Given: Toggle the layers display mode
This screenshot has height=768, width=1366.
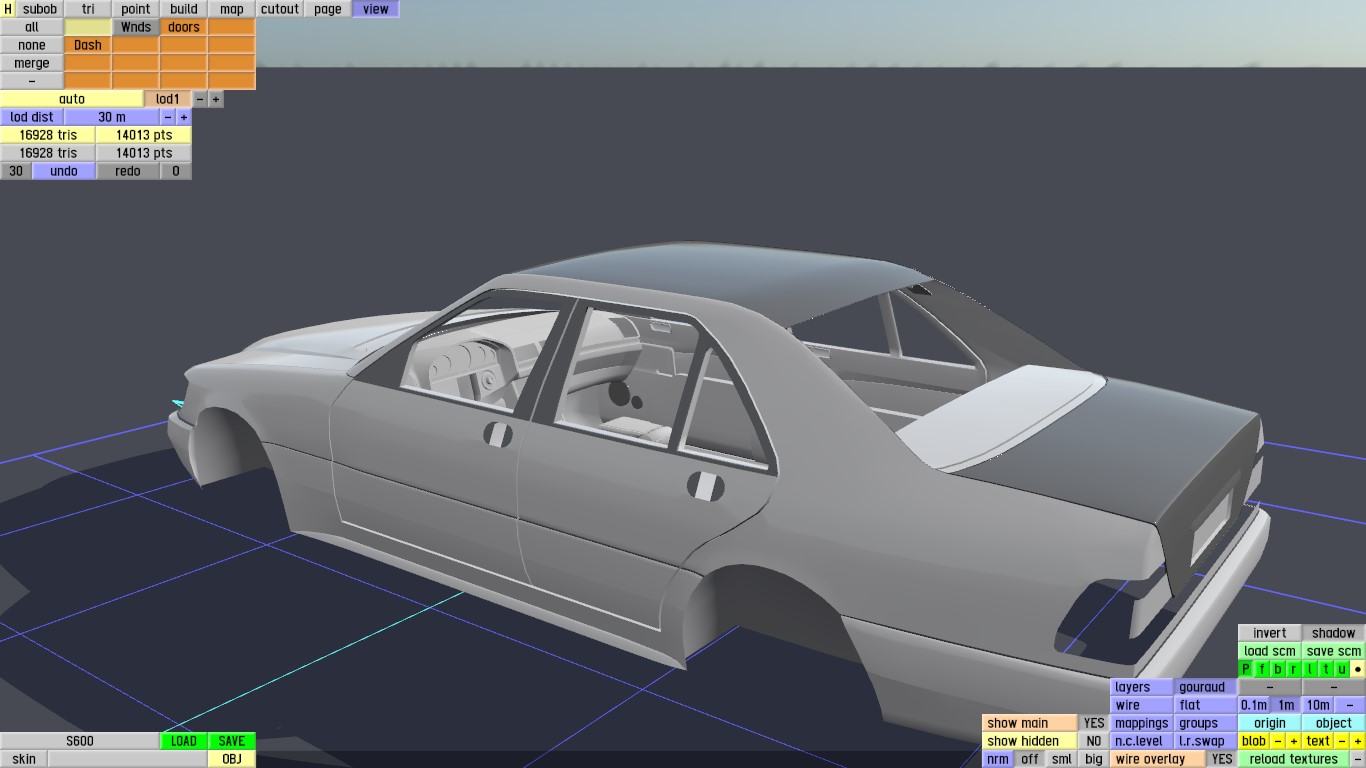Looking at the screenshot, I should (x=1142, y=687).
